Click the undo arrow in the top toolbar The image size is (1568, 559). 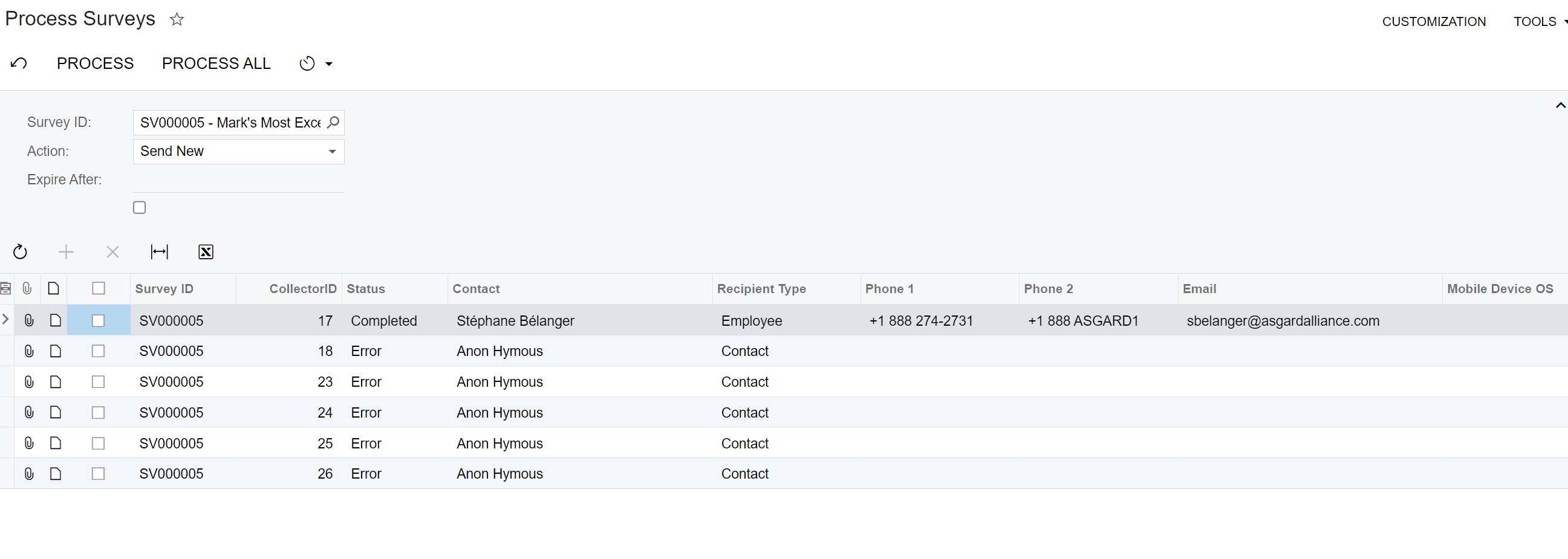[x=18, y=63]
